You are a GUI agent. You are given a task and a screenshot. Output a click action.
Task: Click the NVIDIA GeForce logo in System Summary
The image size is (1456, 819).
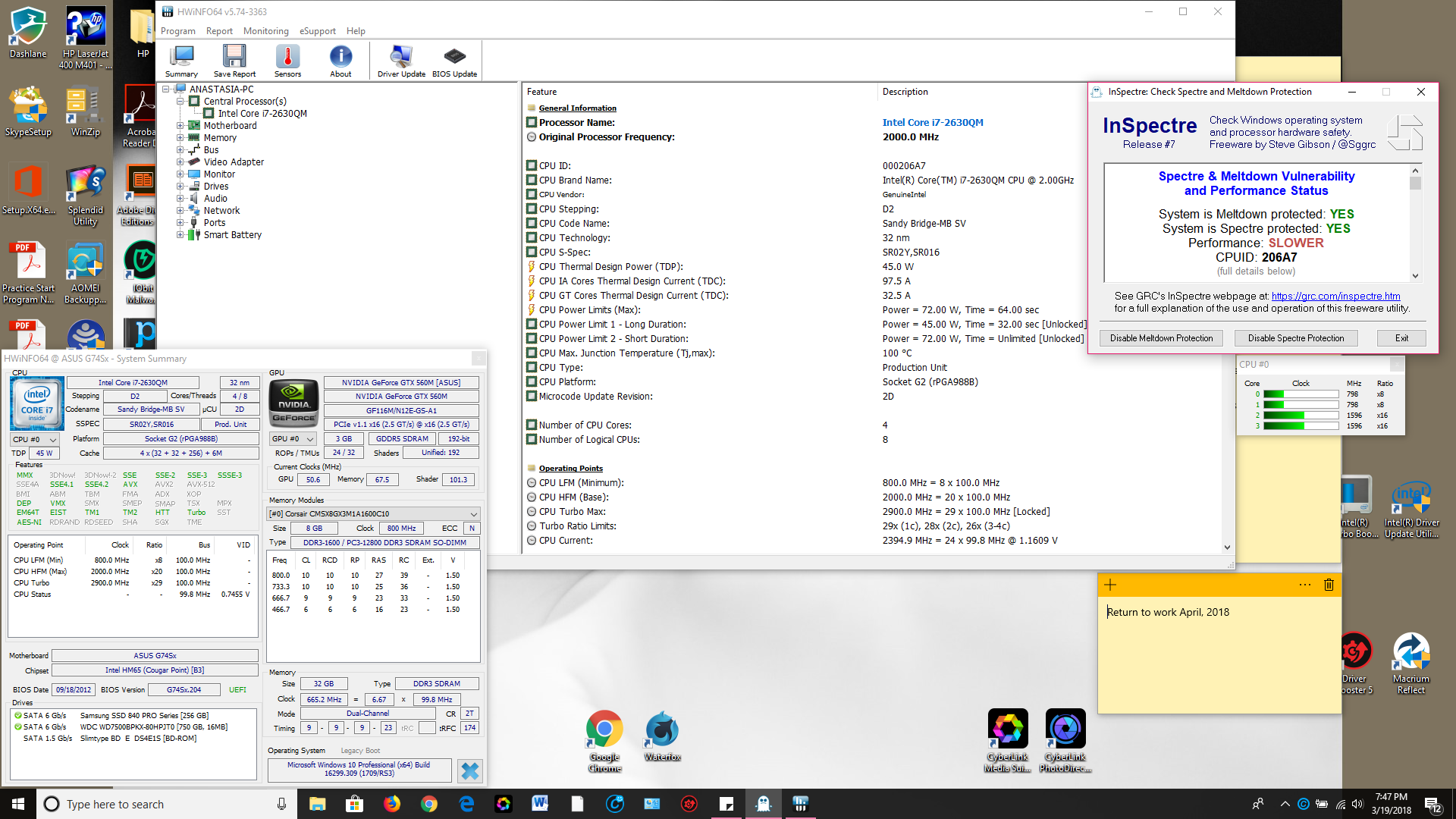pos(293,403)
